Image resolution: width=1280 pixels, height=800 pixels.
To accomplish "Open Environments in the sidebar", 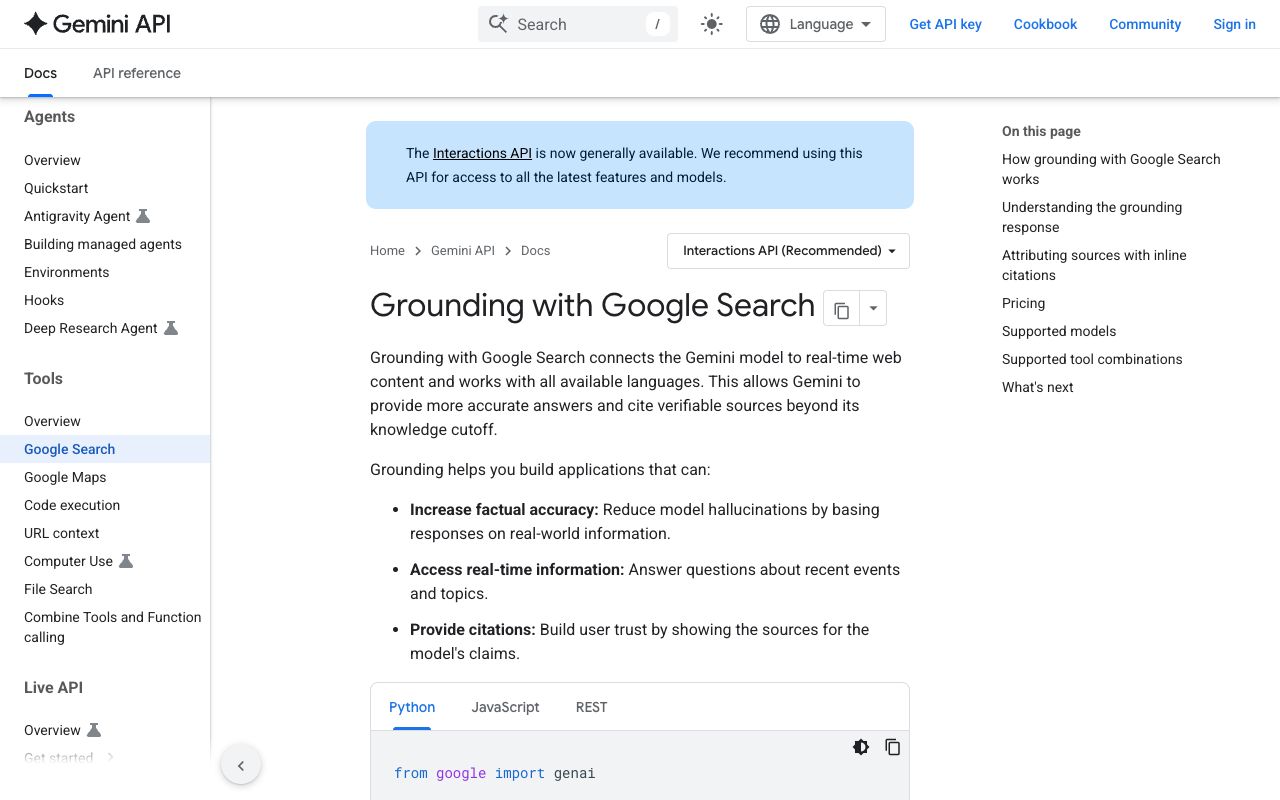I will pyautogui.click(x=67, y=272).
